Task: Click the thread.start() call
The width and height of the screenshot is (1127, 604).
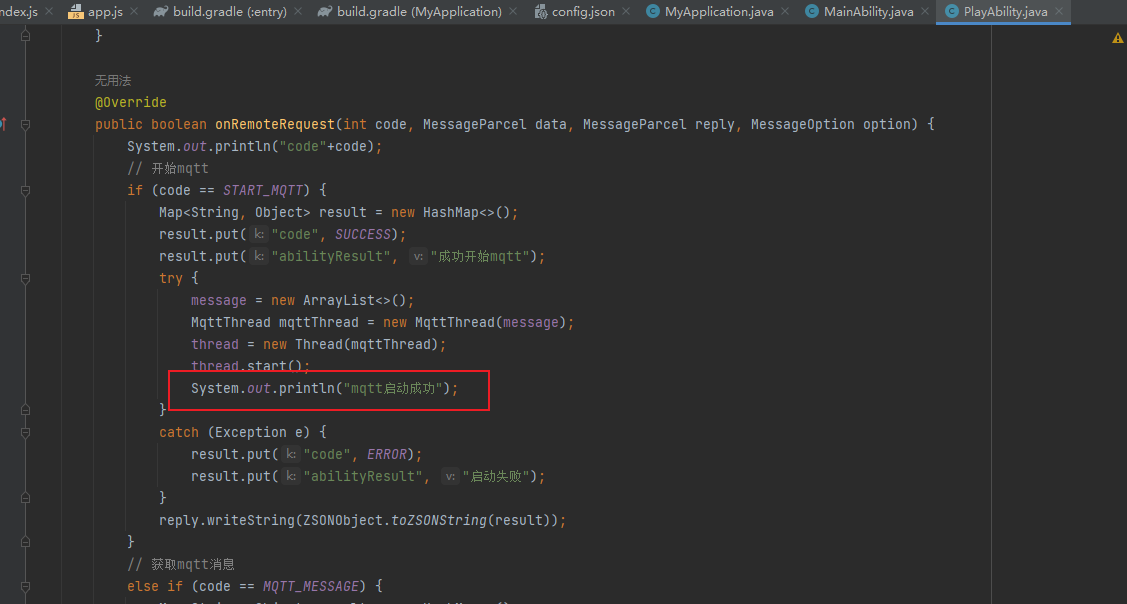Action: (250, 366)
